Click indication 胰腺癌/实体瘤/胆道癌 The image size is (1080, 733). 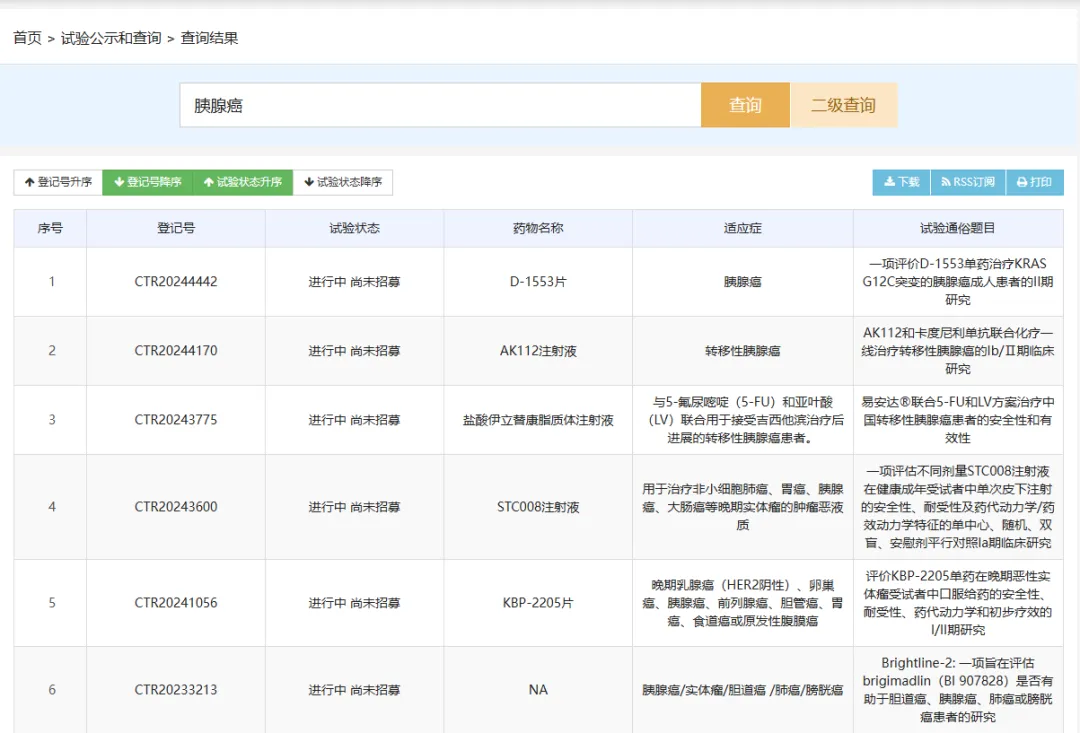pos(742,690)
